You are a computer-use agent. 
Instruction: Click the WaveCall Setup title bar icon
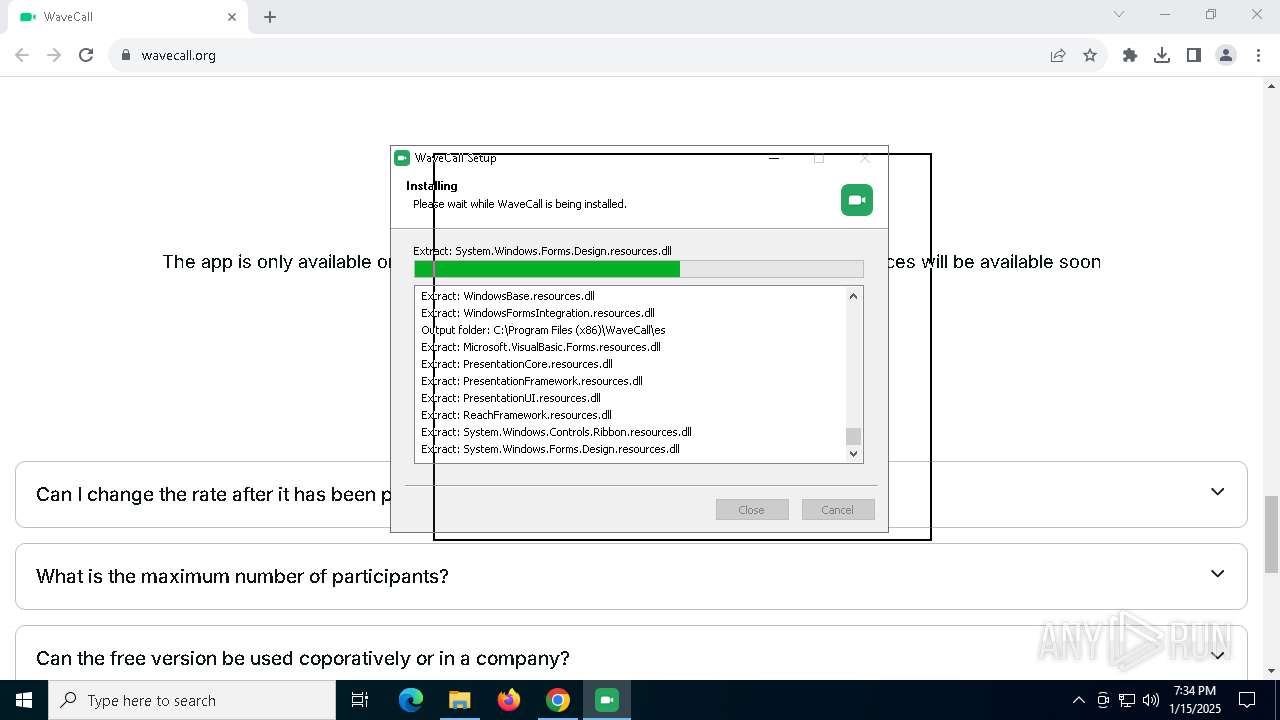[x=402, y=158]
